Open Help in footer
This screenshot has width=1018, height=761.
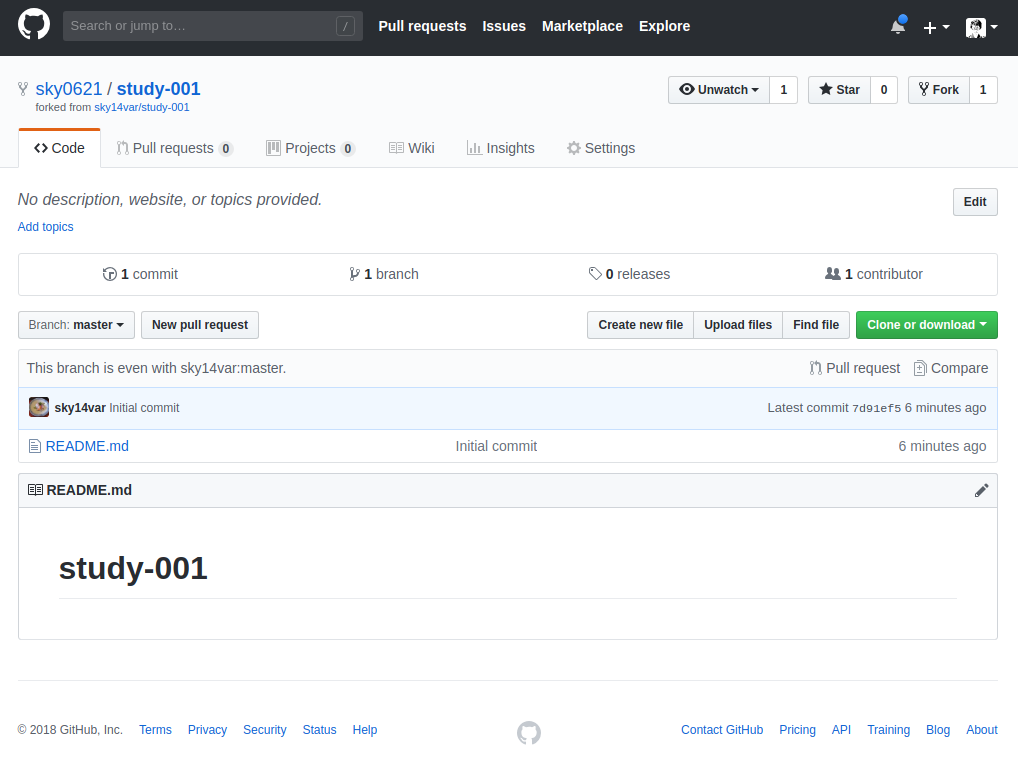[365, 730]
